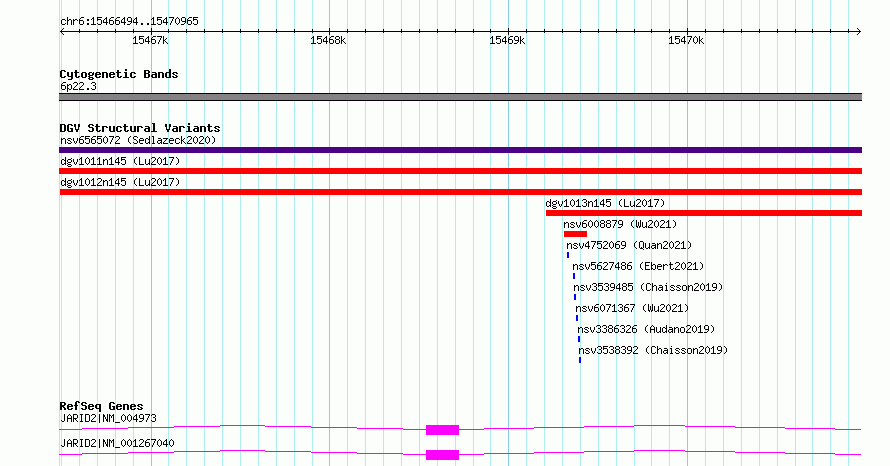
Task: Click the Cytogenetic Bands track title
Action: tap(119, 74)
